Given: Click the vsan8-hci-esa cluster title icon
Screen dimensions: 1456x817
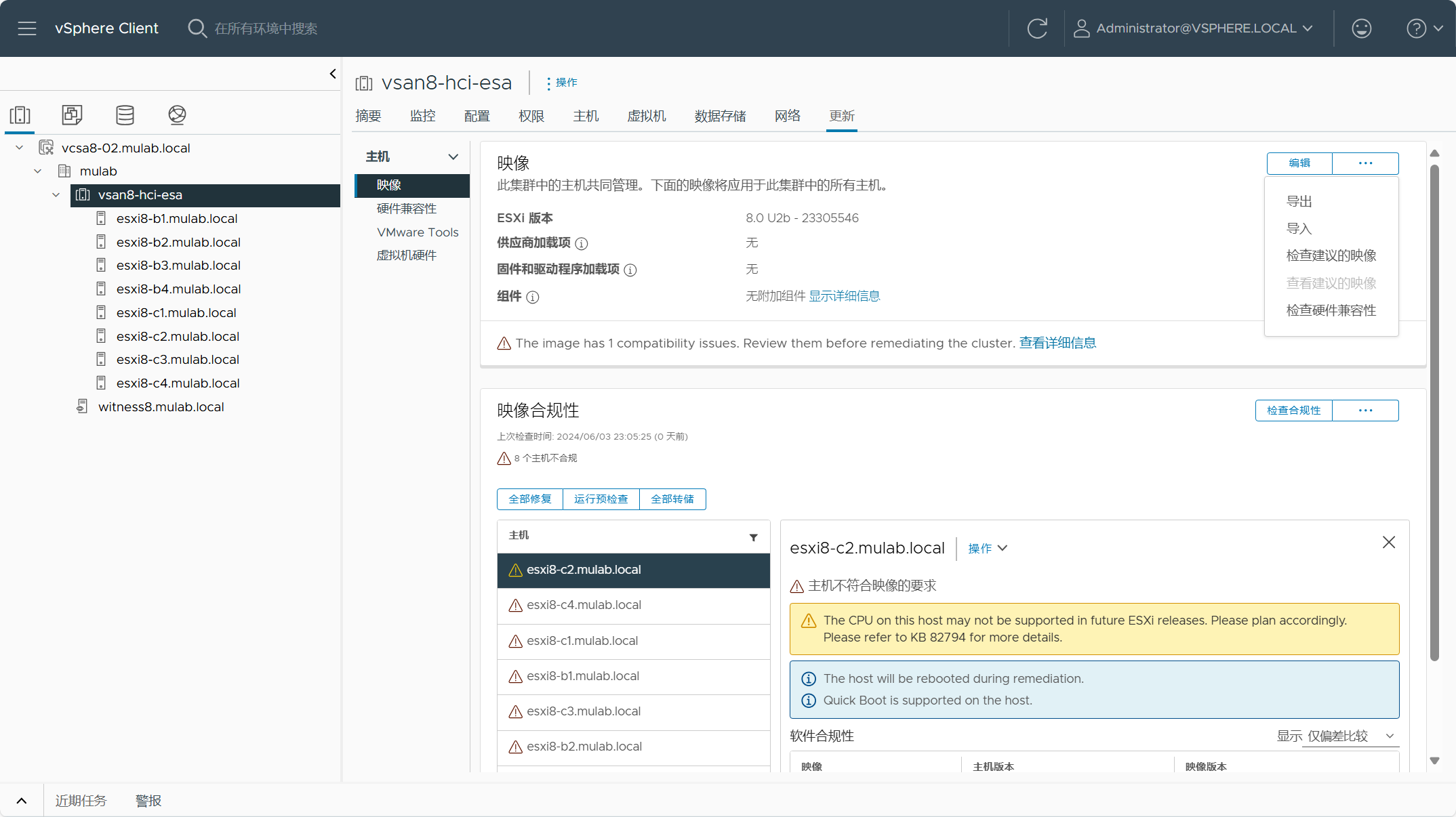Looking at the screenshot, I should pyautogui.click(x=364, y=83).
